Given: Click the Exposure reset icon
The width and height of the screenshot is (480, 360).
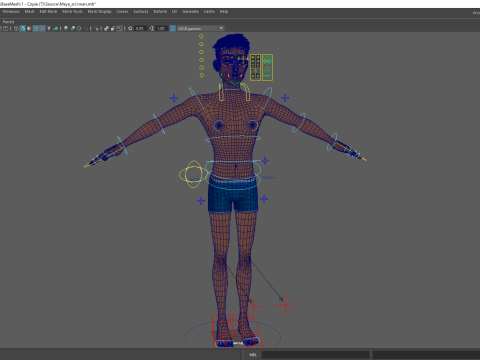Looking at the screenshot, I should click(x=130, y=28).
